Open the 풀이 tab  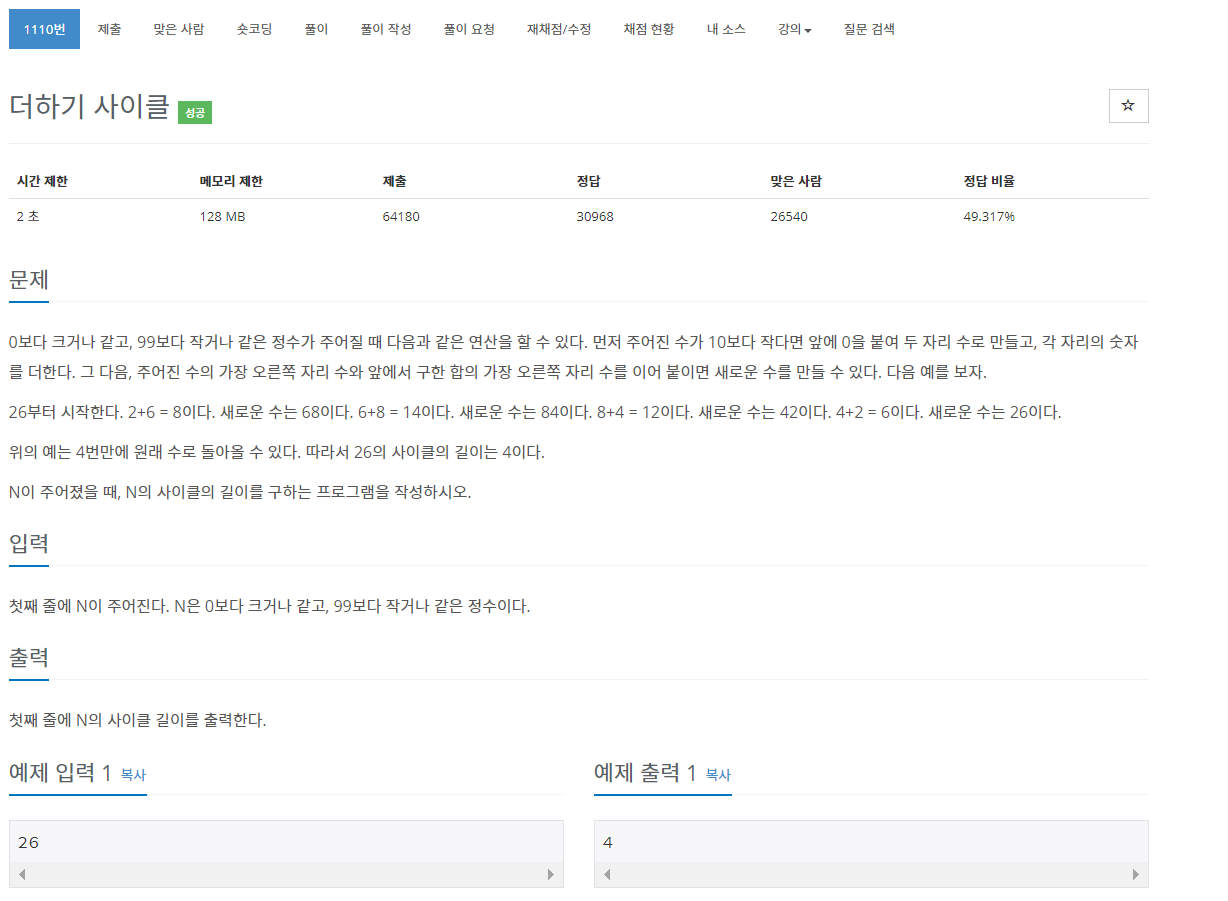(x=317, y=29)
